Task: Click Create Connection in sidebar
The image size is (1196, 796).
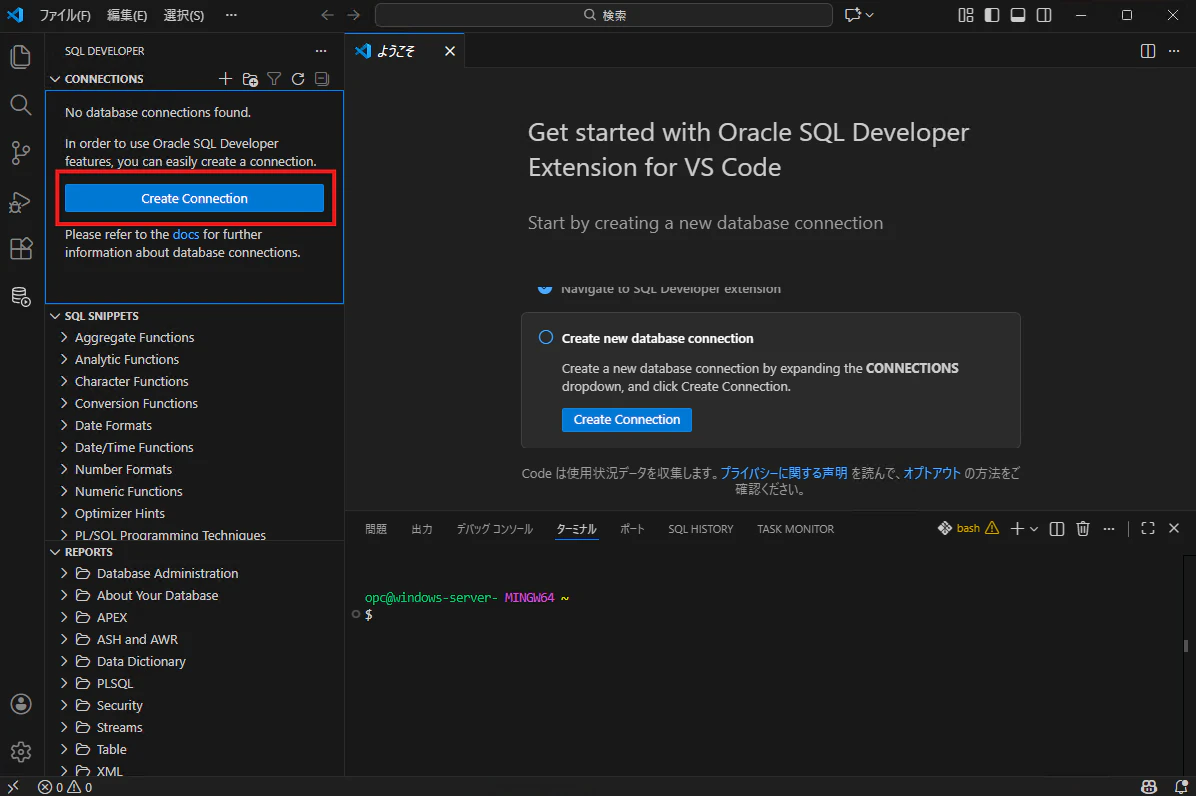Action: [195, 198]
